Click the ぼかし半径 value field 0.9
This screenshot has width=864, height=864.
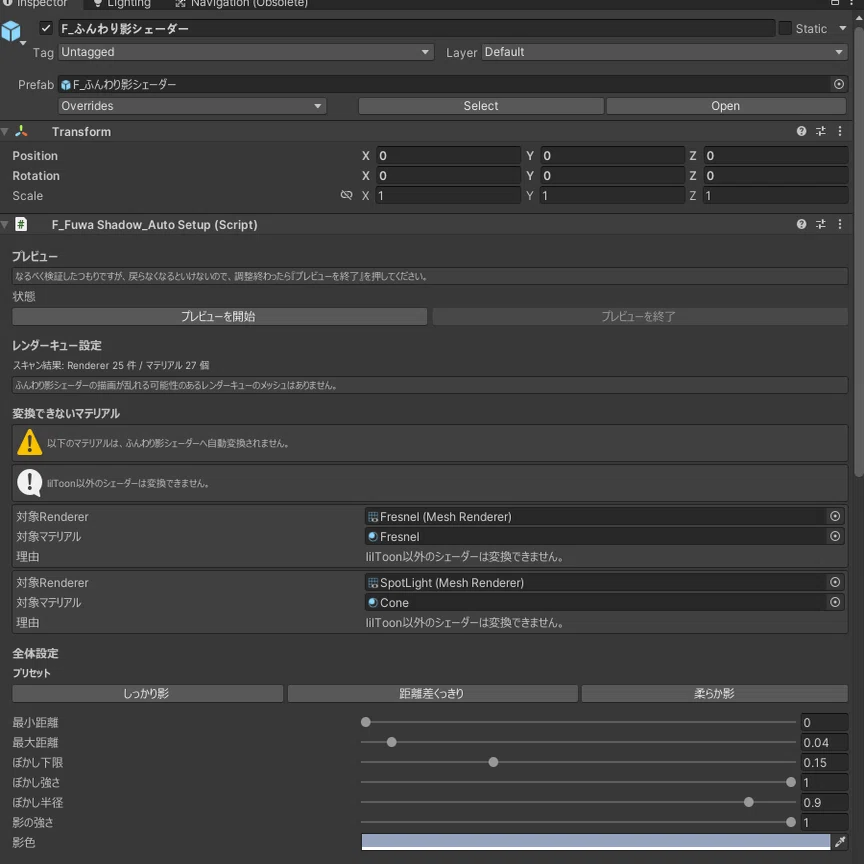pos(824,802)
